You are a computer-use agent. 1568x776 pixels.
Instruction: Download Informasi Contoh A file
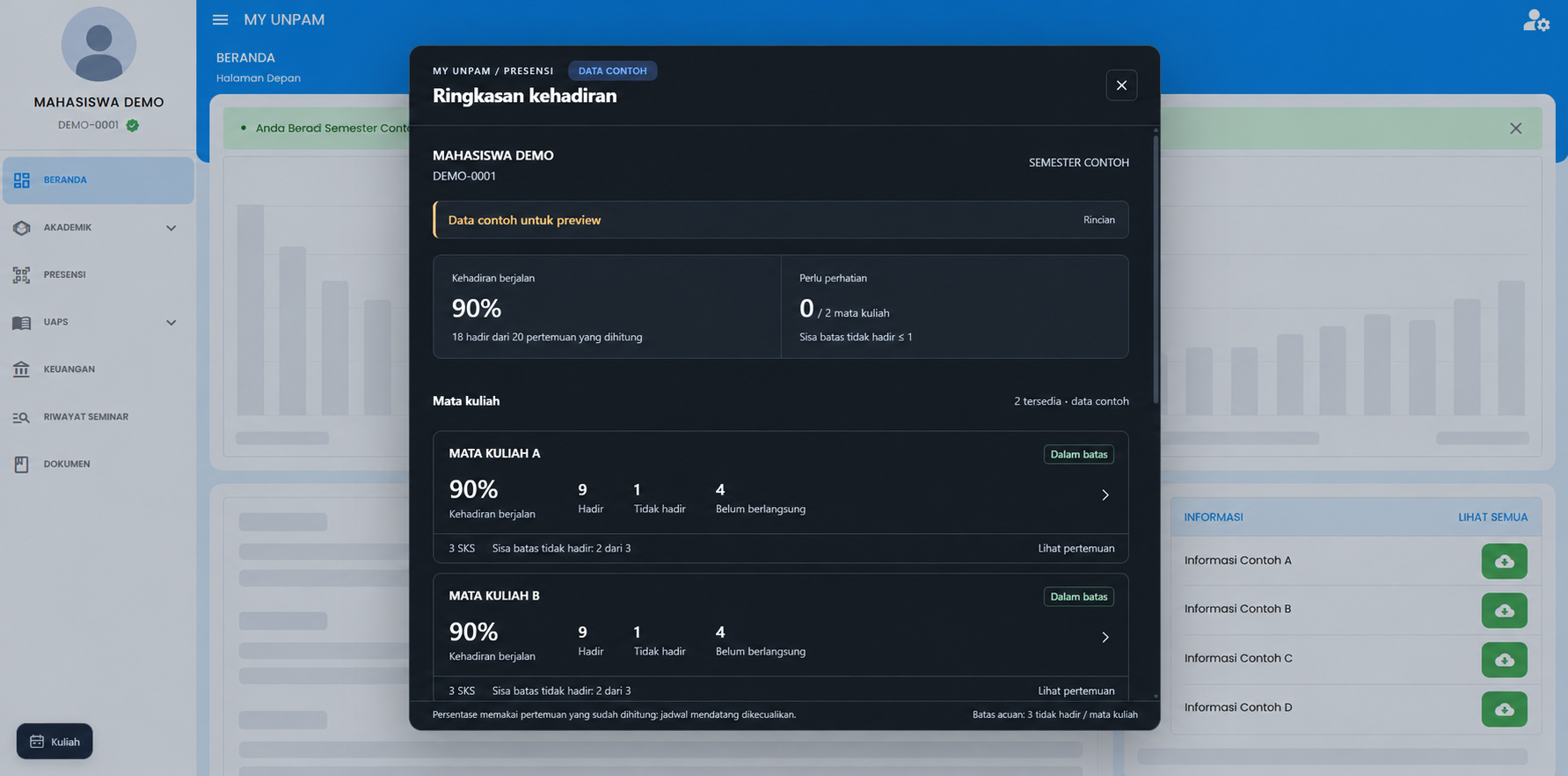[x=1504, y=561]
